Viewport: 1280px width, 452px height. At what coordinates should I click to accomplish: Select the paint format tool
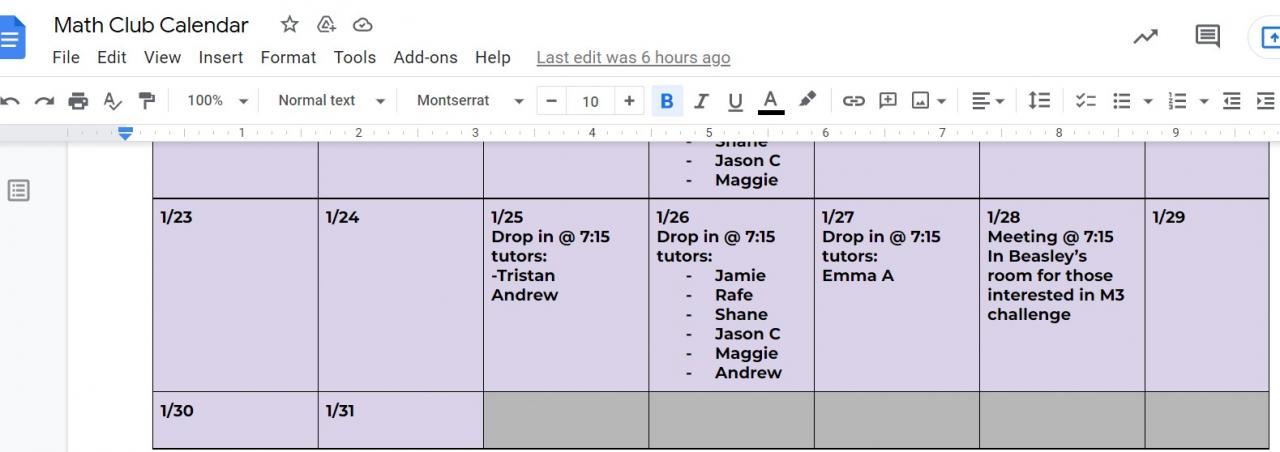point(147,101)
